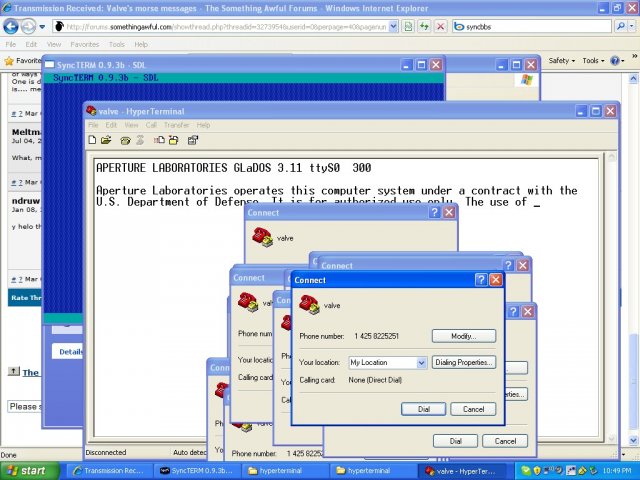This screenshot has width=640, height=480.
Task: Click the help question mark on front Connect dialog
Action: [x=480, y=280]
